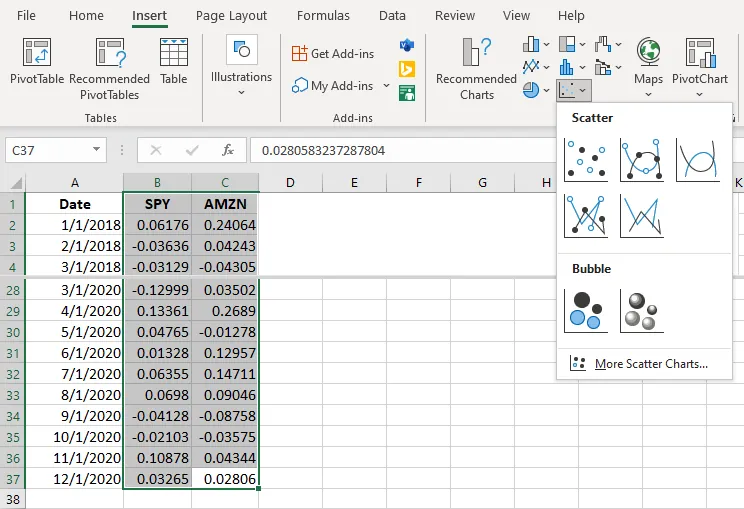Choose Scatter with Straight Lines, no markers
744x509 pixels.
641,215
